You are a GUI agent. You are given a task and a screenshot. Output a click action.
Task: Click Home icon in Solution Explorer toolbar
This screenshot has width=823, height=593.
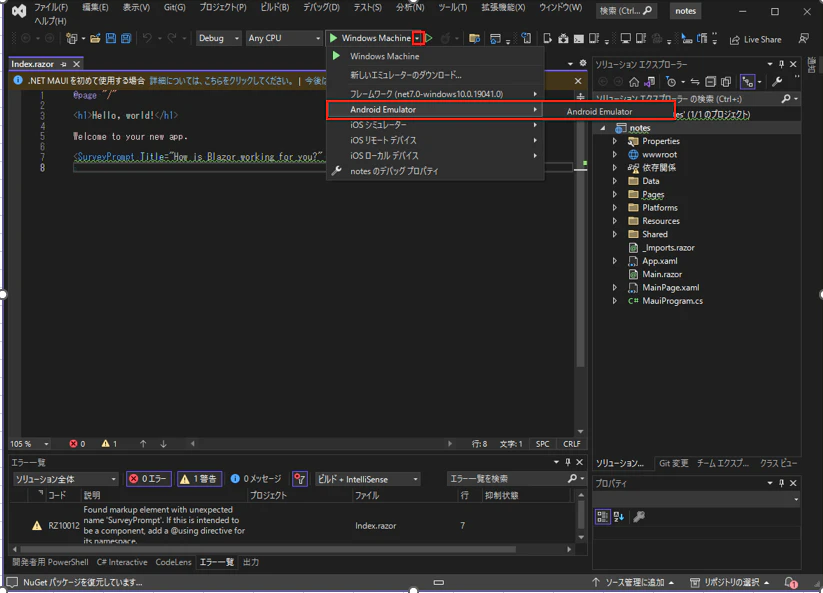pyautogui.click(x=634, y=82)
